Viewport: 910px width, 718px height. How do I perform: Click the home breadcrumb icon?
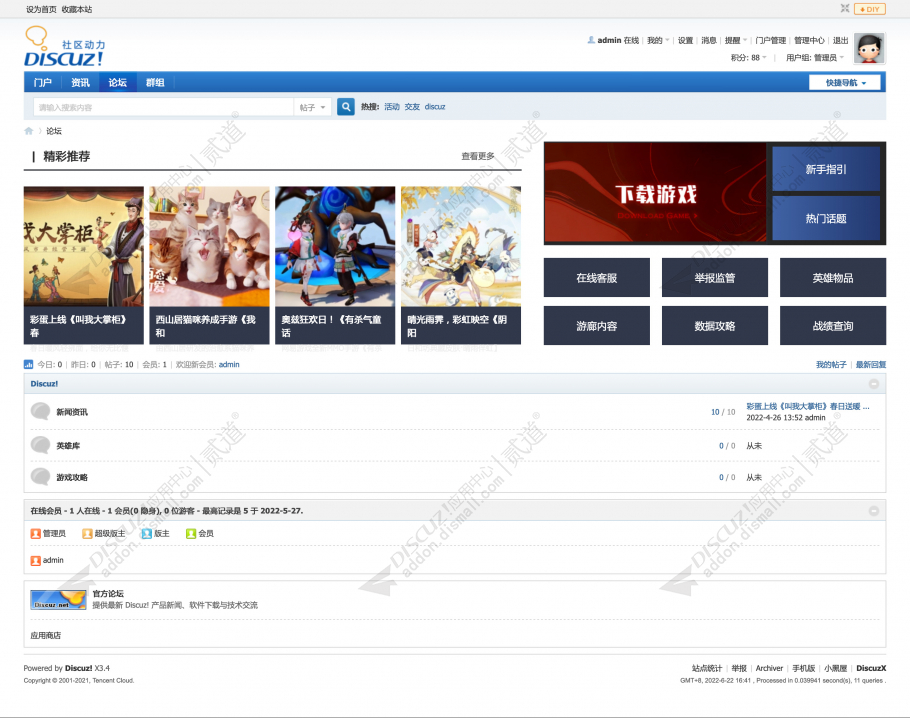tap(28, 131)
